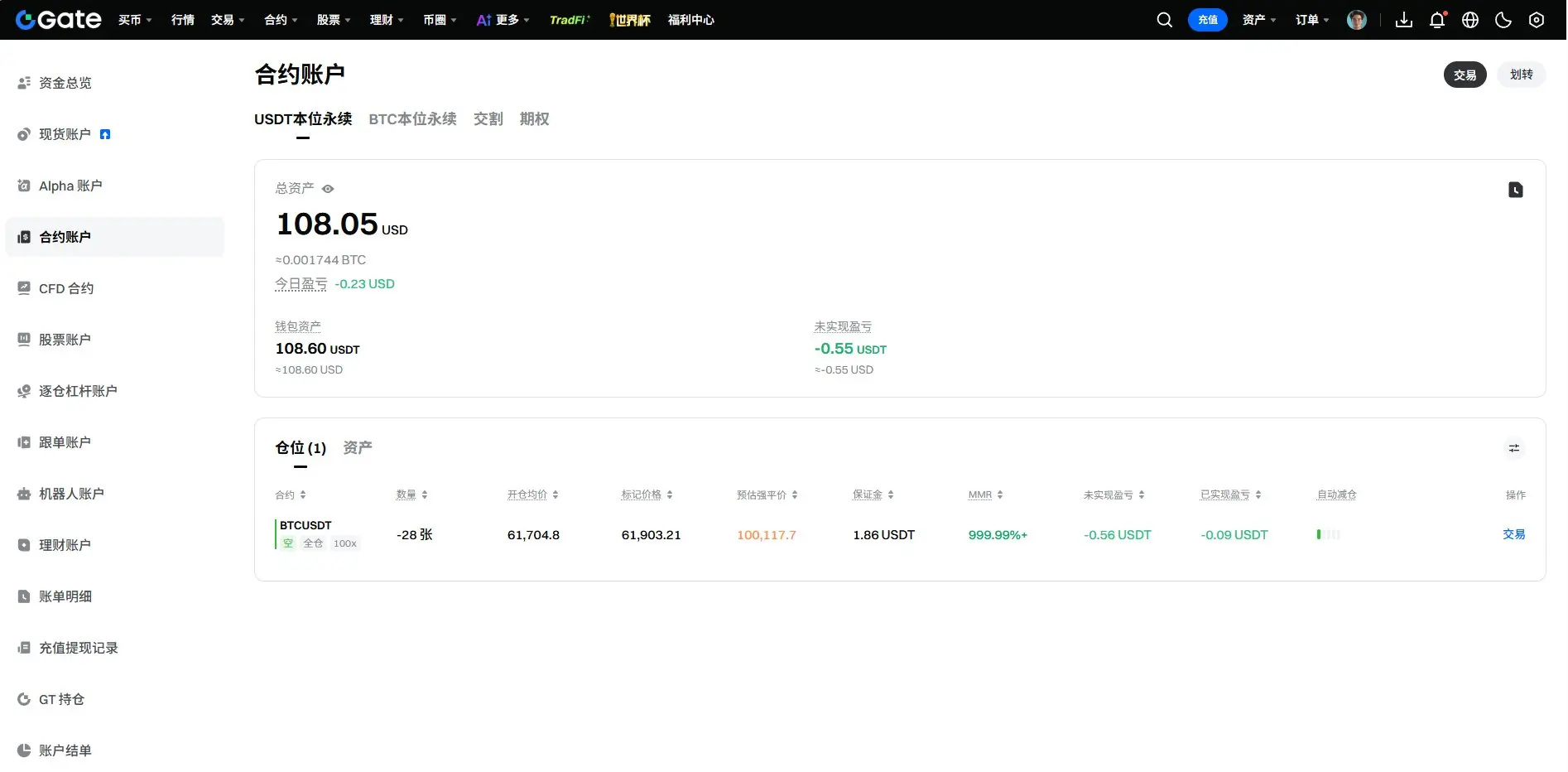
Task: Click the 100x leverage tag
Action: pyautogui.click(x=344, y=543)
